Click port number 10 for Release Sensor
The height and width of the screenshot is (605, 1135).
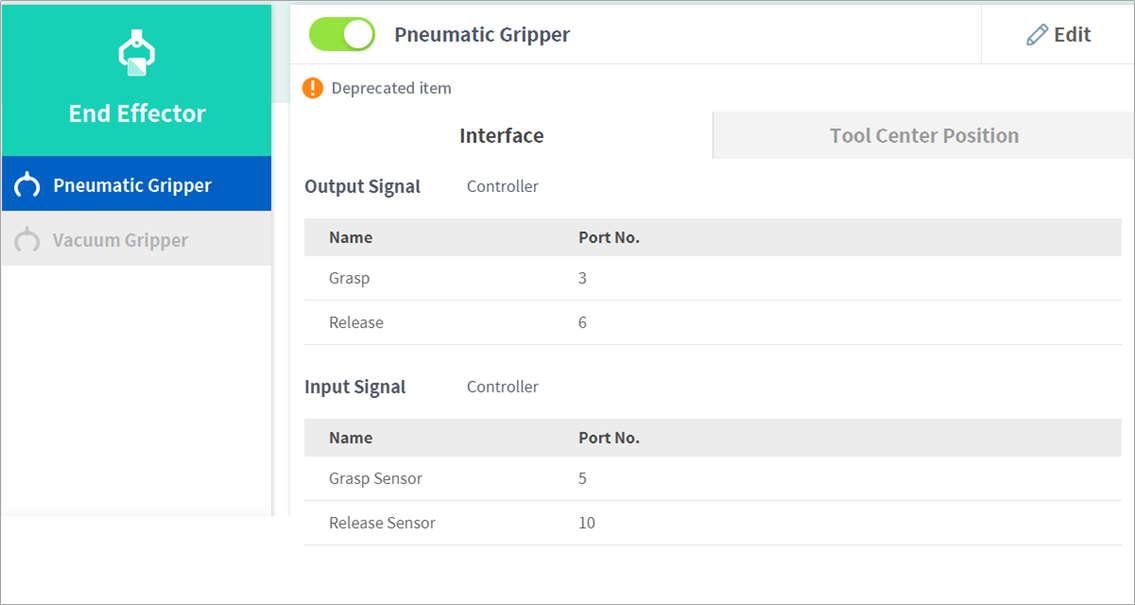[x=587, y=523]
